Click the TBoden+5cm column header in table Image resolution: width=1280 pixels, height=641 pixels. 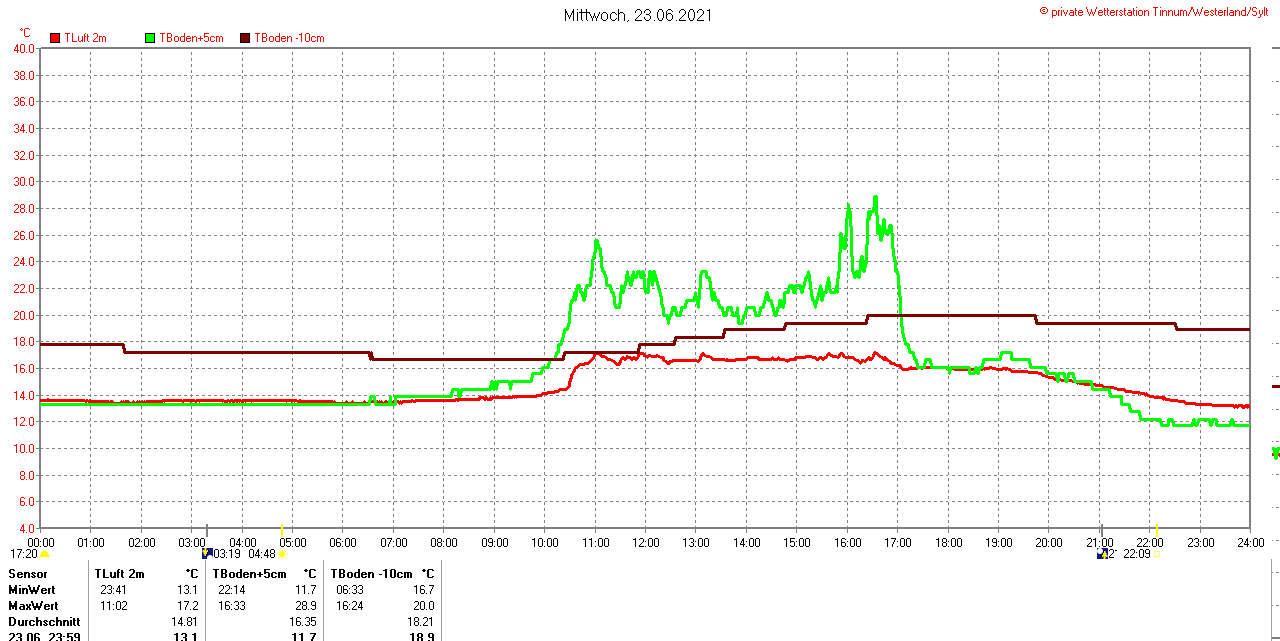249,574
